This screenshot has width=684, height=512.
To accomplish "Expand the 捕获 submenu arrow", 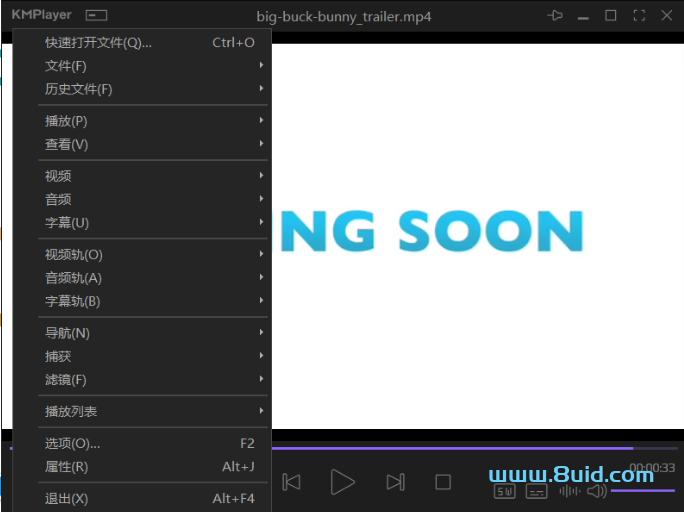I will tap(261, 356).
